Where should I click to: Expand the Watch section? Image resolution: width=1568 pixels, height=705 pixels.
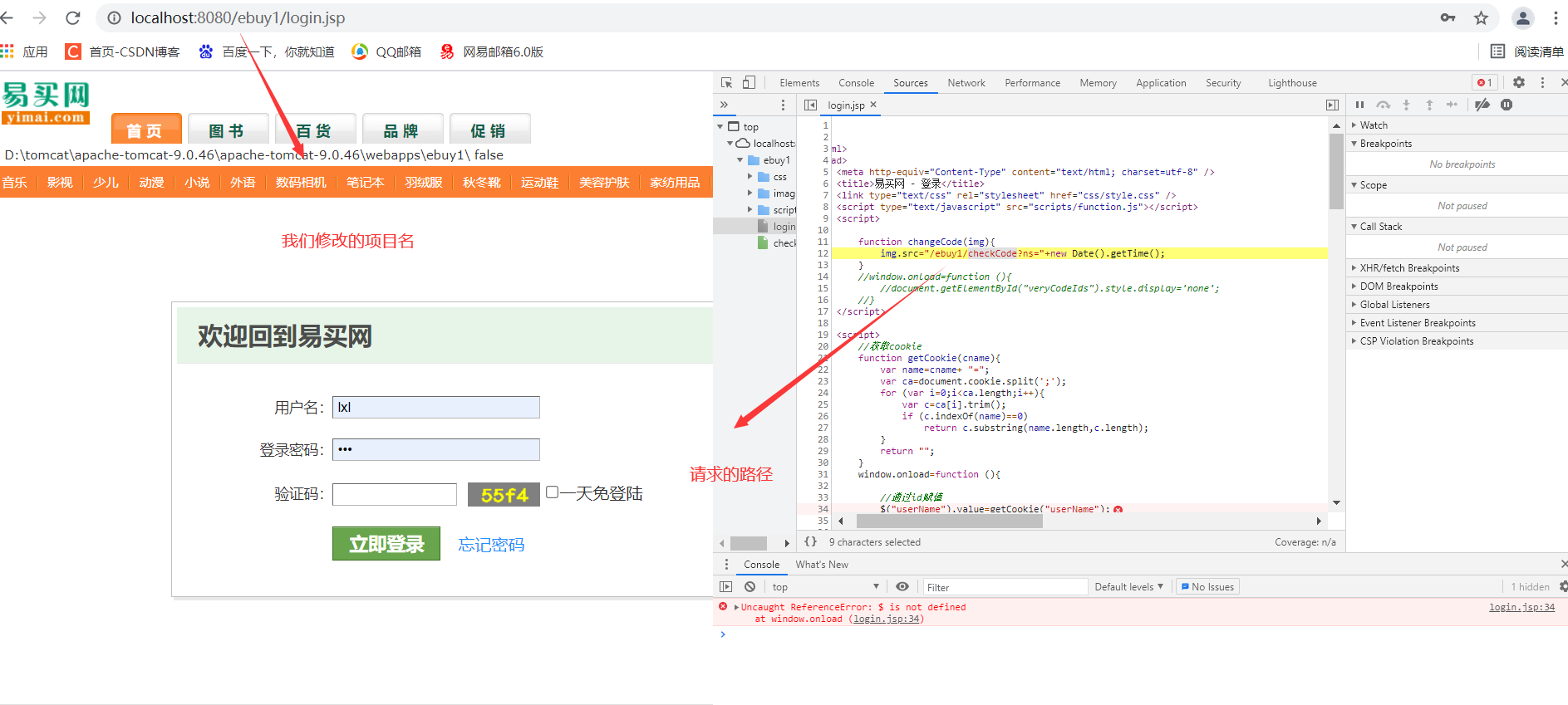[1457, 125]
